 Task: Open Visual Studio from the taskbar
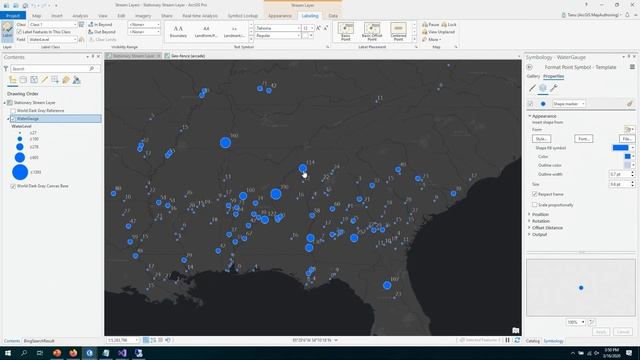122,353
